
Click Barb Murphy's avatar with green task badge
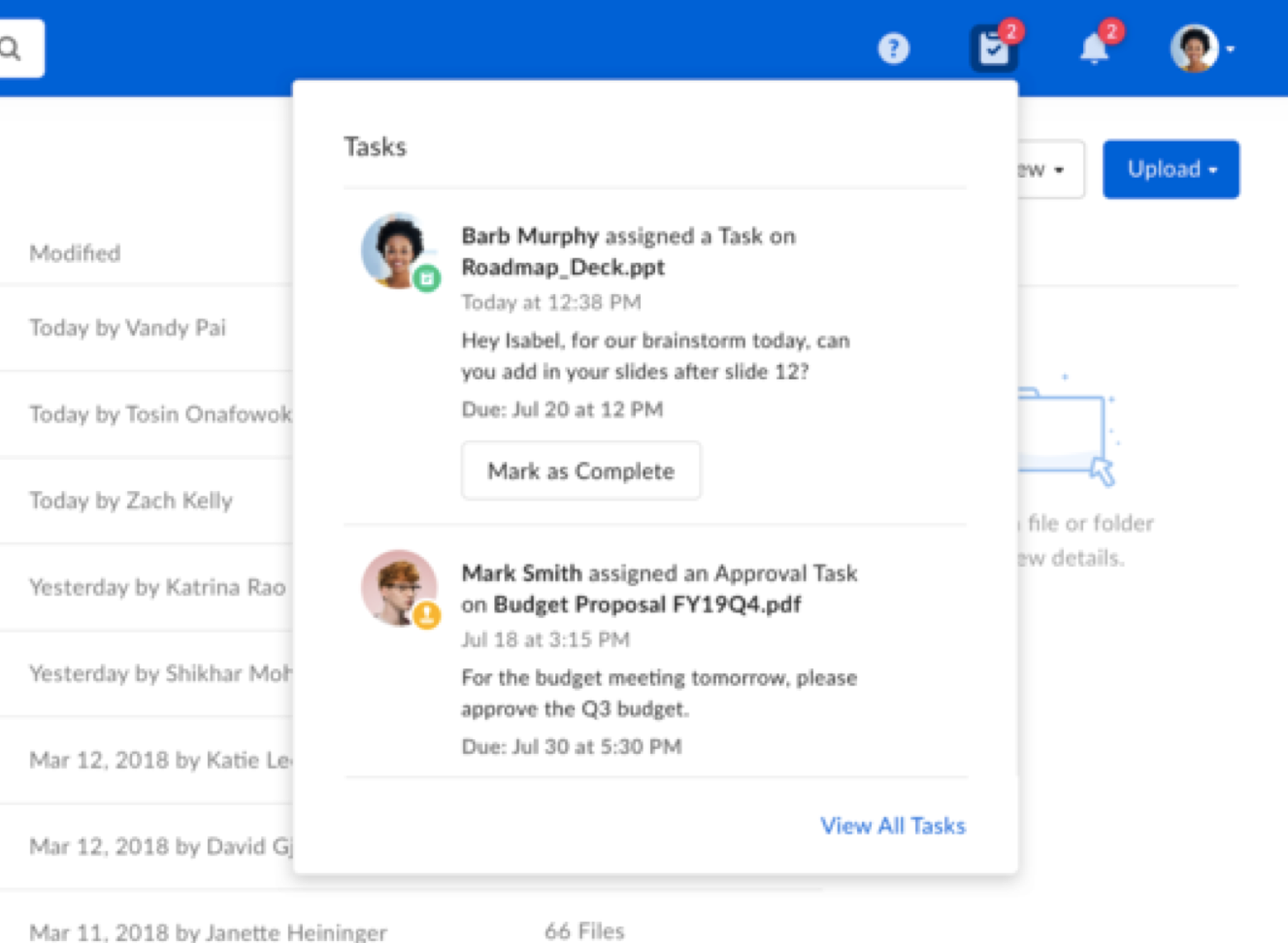click(400, 250)
